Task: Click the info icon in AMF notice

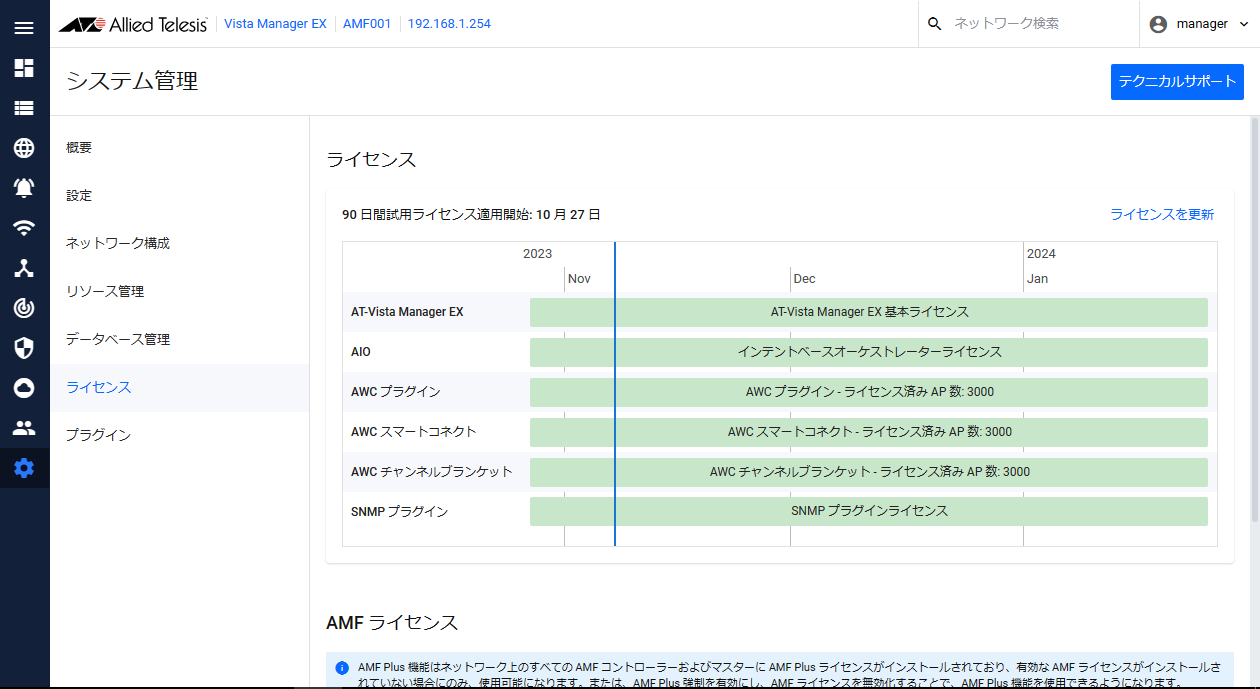Action: tap(342, 667)
